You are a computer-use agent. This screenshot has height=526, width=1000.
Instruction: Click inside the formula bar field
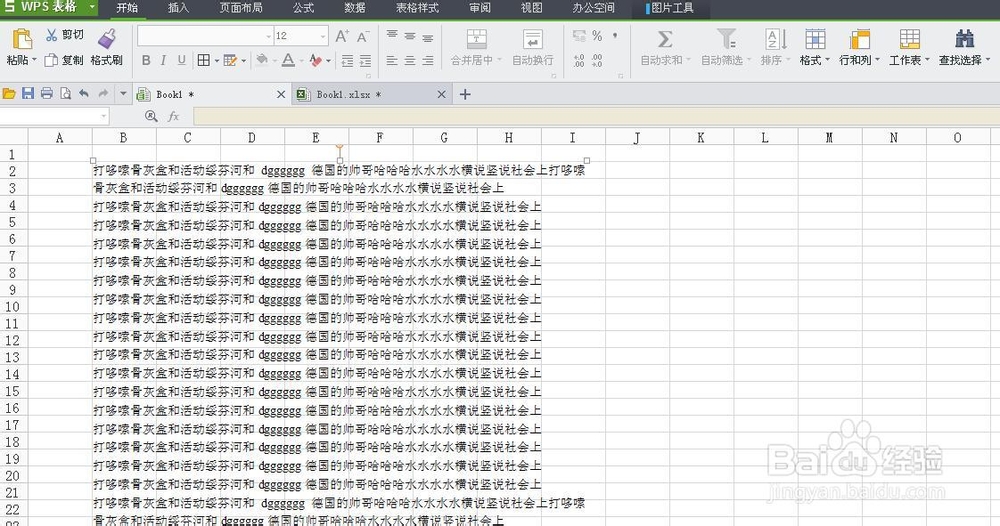tap(596, 116)
